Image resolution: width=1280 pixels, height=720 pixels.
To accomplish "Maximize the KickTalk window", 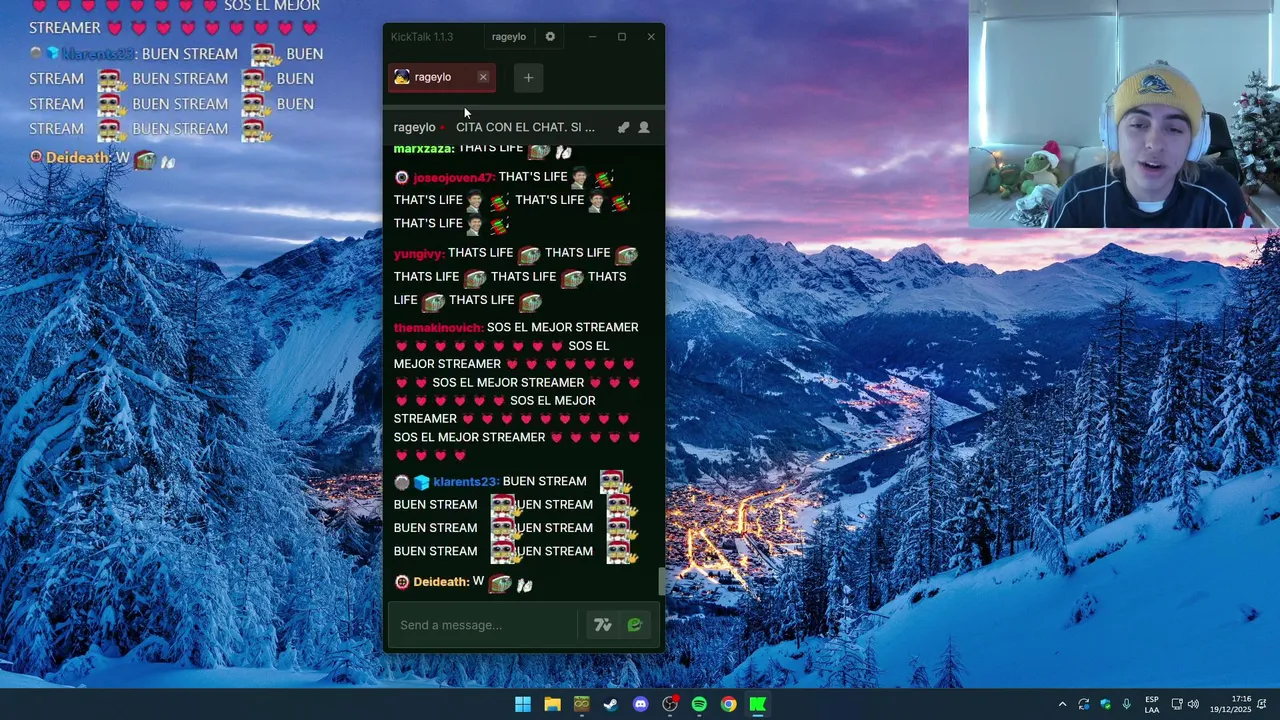I will [621, 37].
